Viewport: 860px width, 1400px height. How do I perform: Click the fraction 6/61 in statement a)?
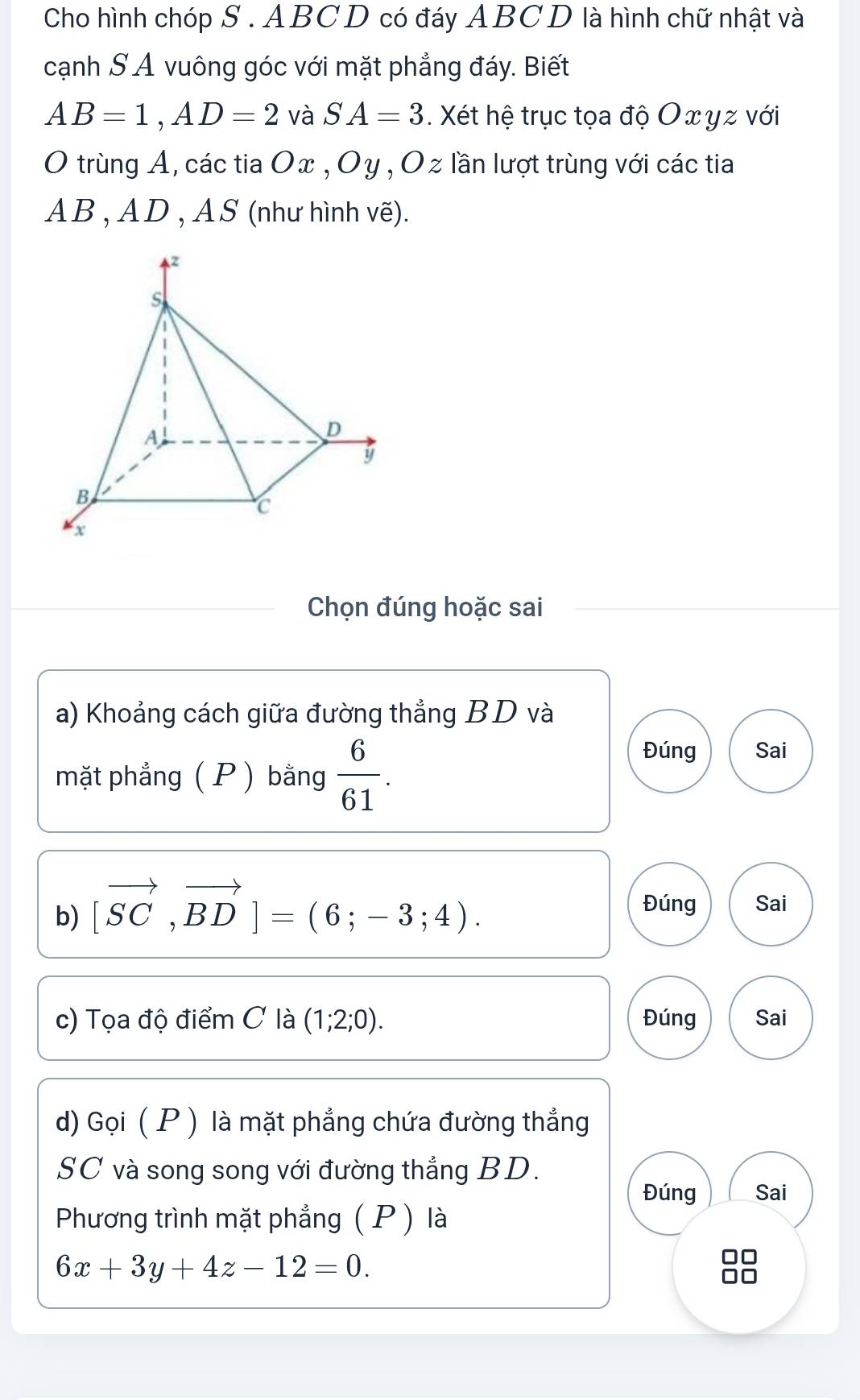tap(358, 775)
